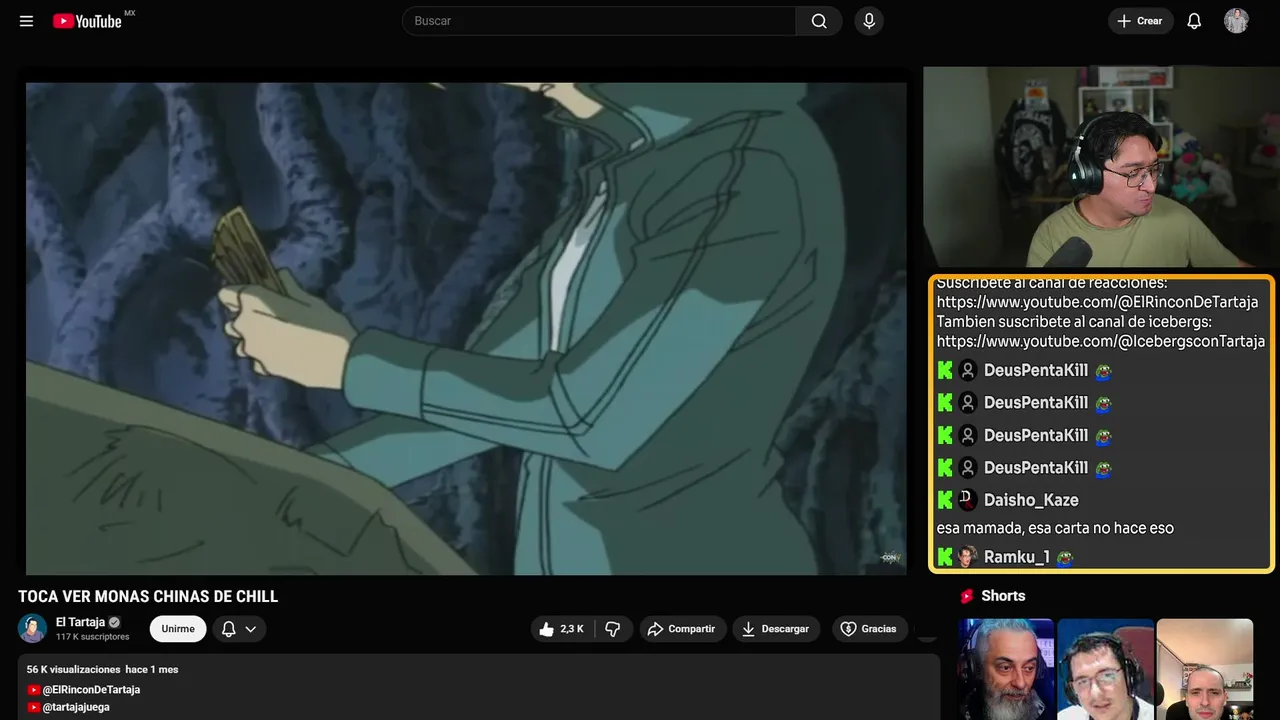Open the YouTube guide hamburger menu

27,21
